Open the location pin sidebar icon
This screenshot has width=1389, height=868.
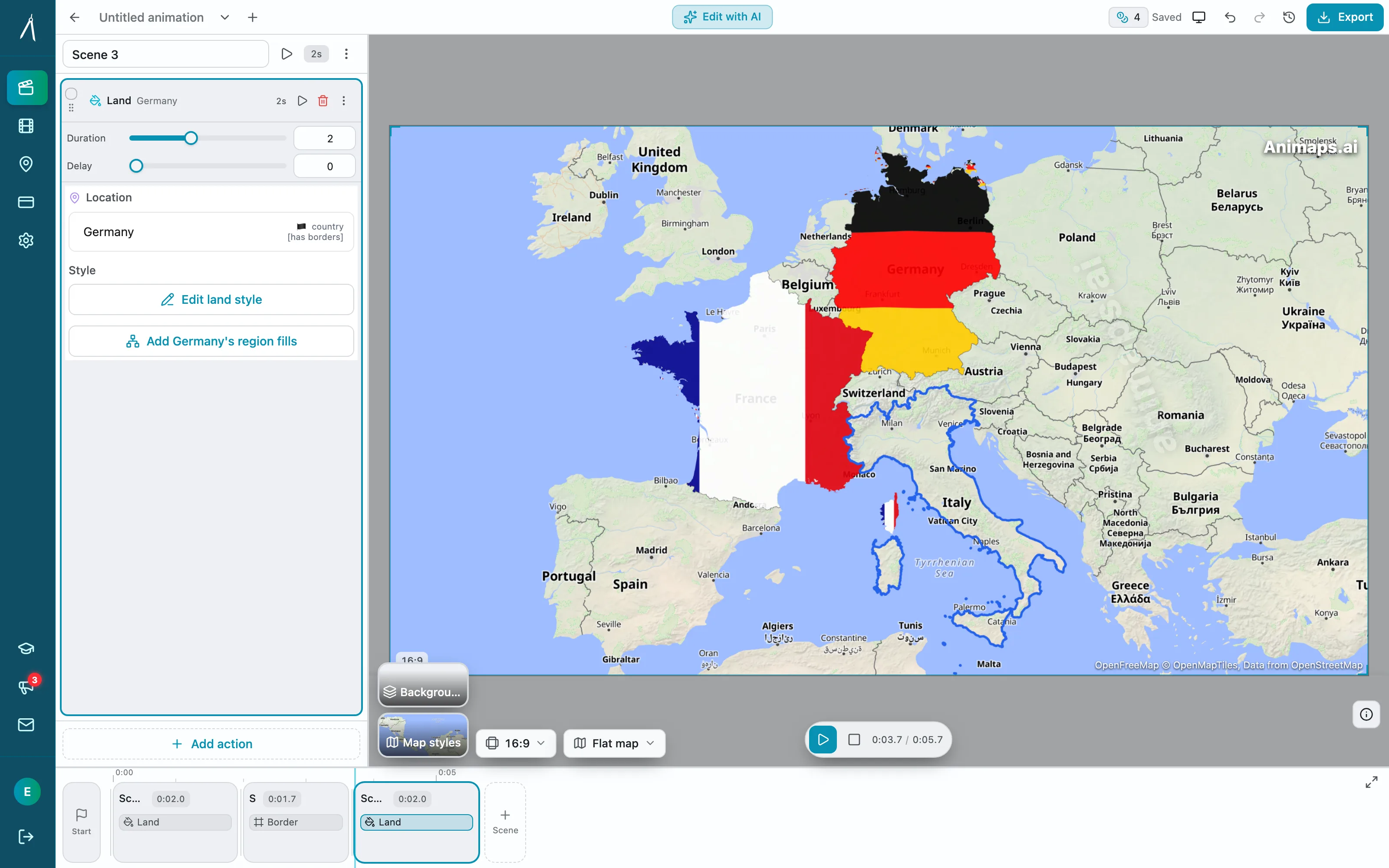(x=26, y=164)
